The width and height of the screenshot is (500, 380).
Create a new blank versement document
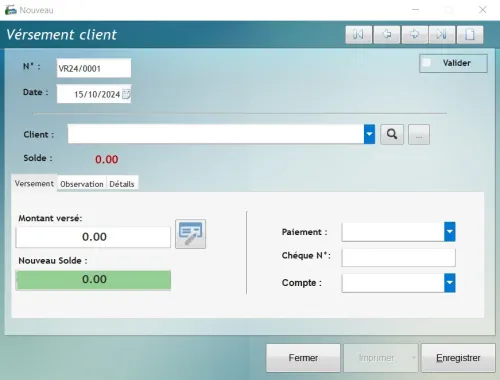coord(470,35)
